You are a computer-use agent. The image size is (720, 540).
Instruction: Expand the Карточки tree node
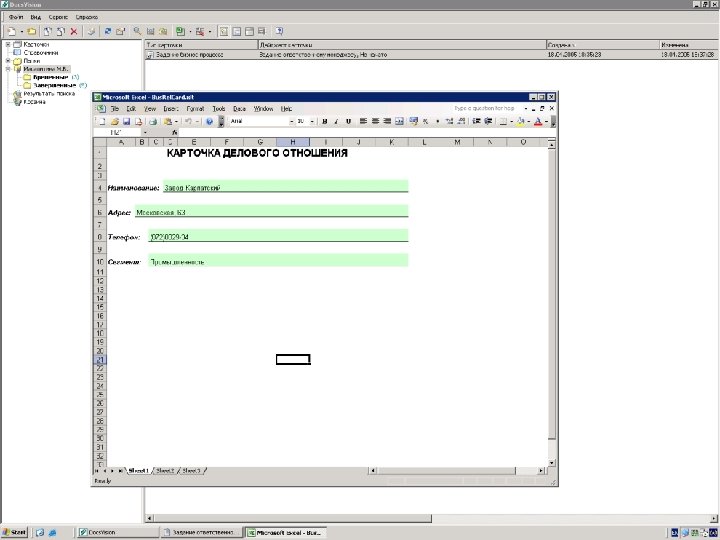point(8,45)
